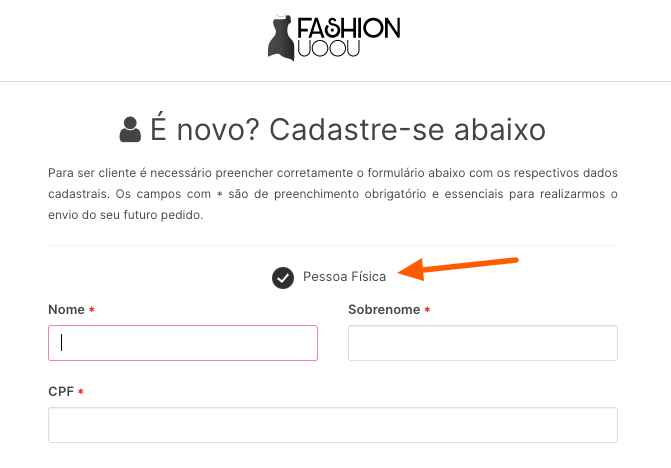
Task: Click the orange arrow pointing at Pessoa Física
Action: point(458,267)
